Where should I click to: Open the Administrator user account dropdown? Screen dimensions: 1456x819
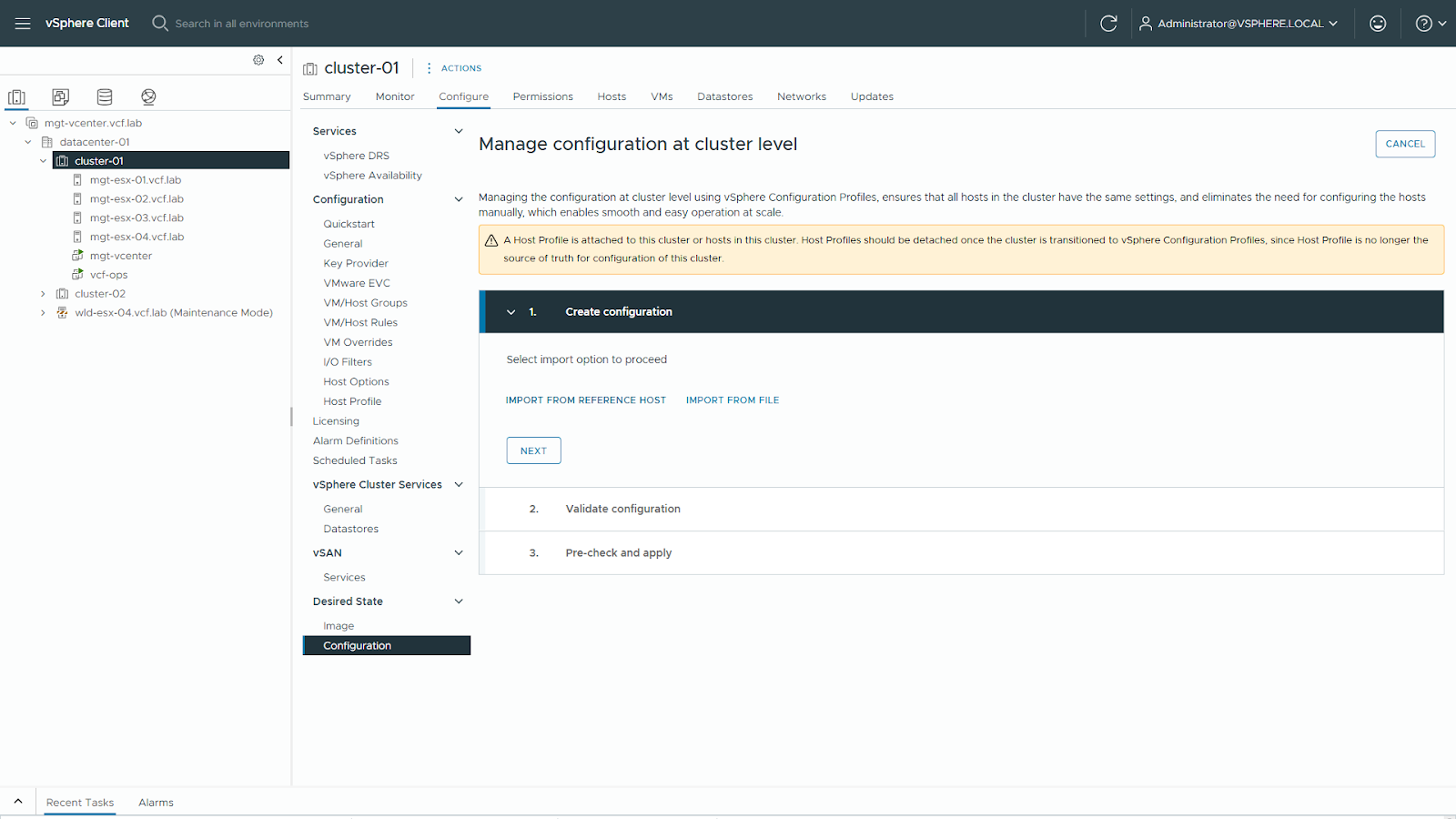coord(1239,24)
